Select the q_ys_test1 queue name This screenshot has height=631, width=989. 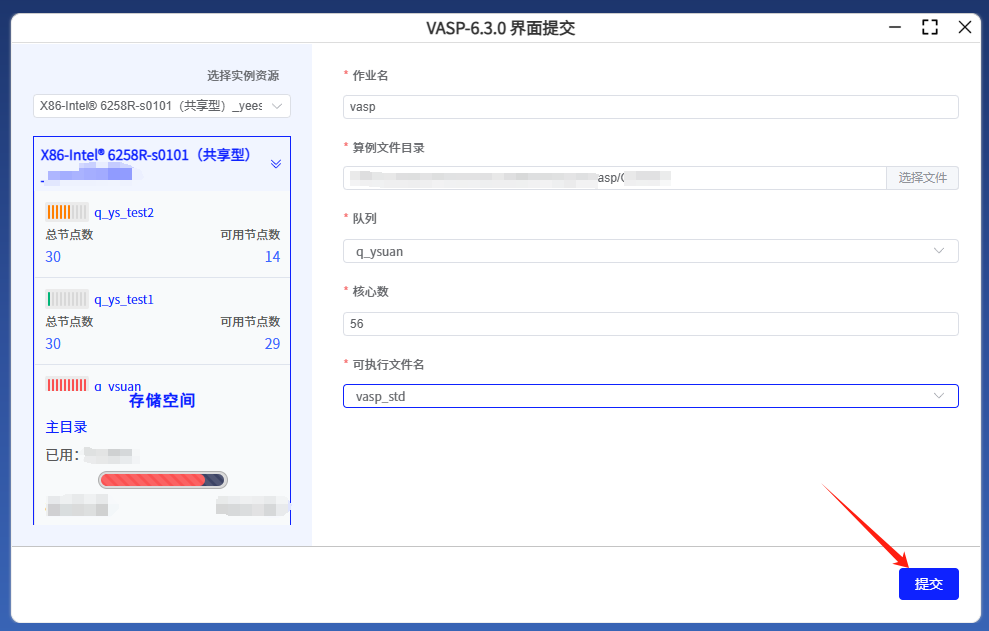pyautogui.click(x=124, y=299)
